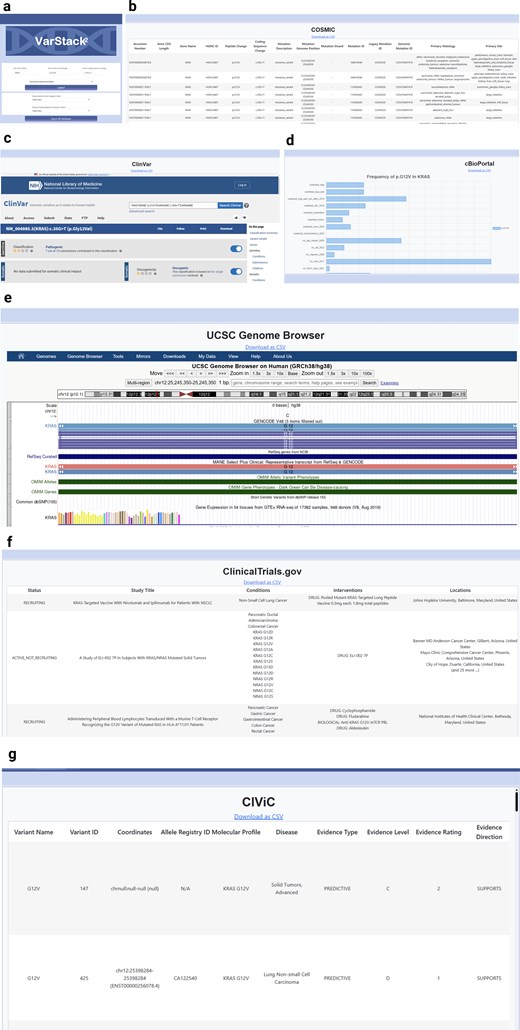Viewport: 520px width, 1030px height.
Task: Click the Cite link in ClinVar variant bar
Action: point(160,229)
